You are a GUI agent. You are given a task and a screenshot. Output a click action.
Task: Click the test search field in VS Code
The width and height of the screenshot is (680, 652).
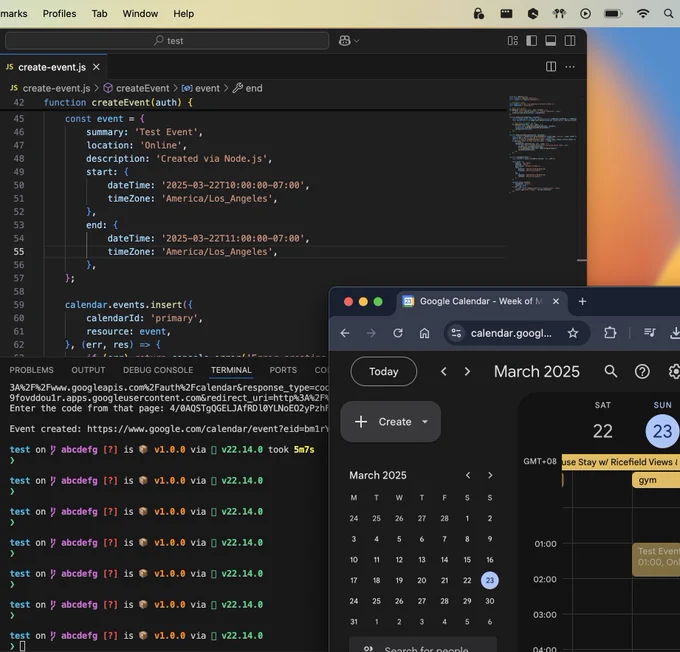click(x=167, y=41)
